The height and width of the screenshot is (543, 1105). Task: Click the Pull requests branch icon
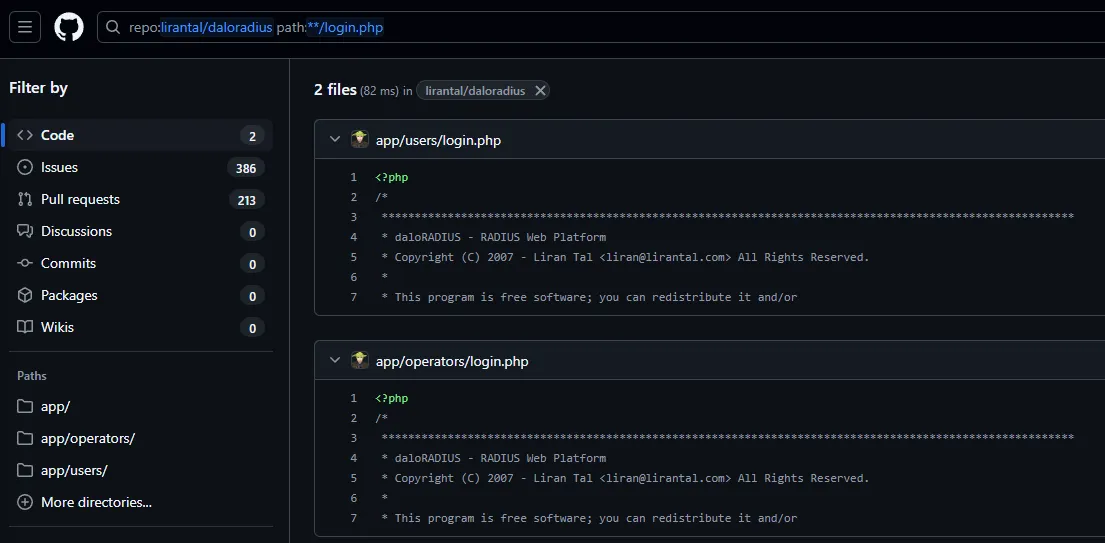(x=25, y=199)
